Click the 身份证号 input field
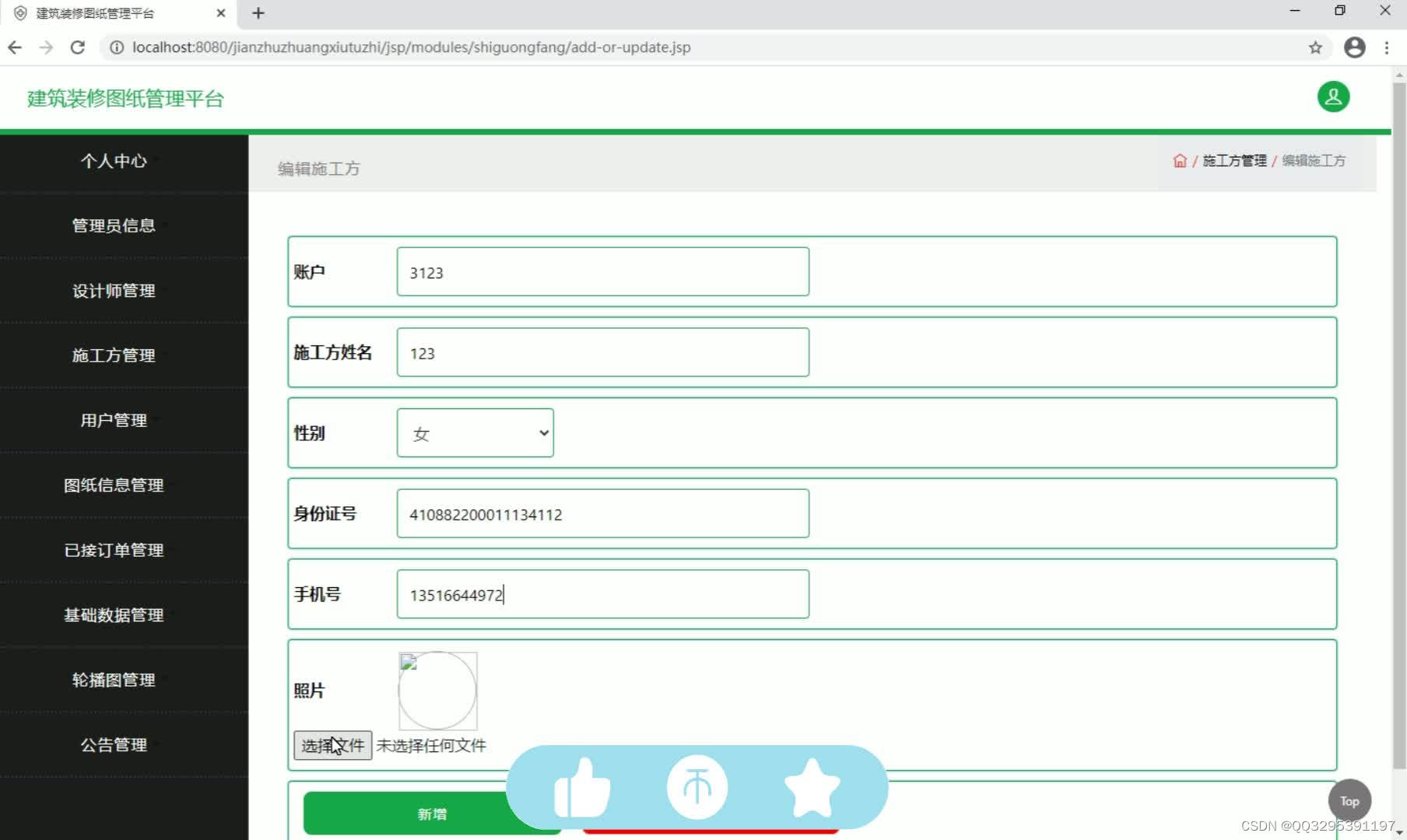This screenshot has height=840, width=1407. [603, 513]
